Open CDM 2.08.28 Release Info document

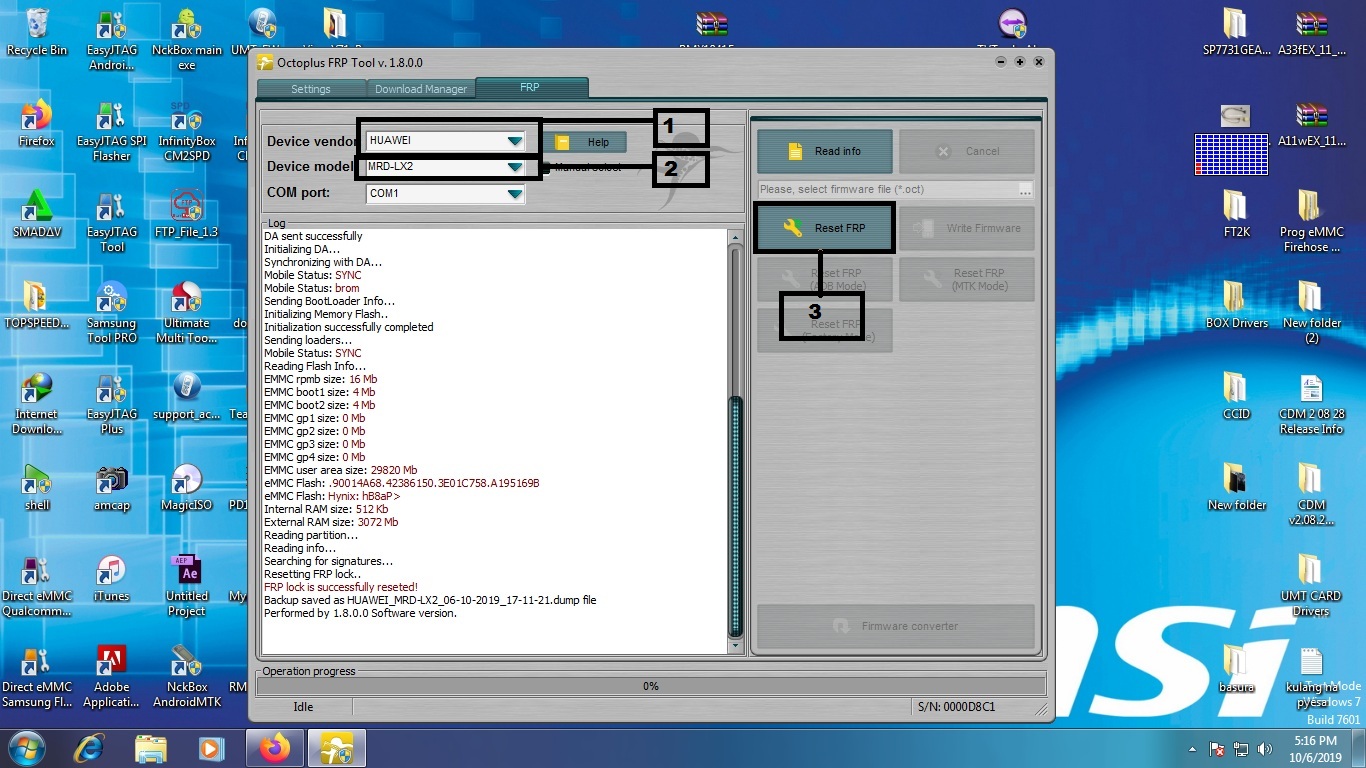pyautogui.click(x=1312, y=404)
